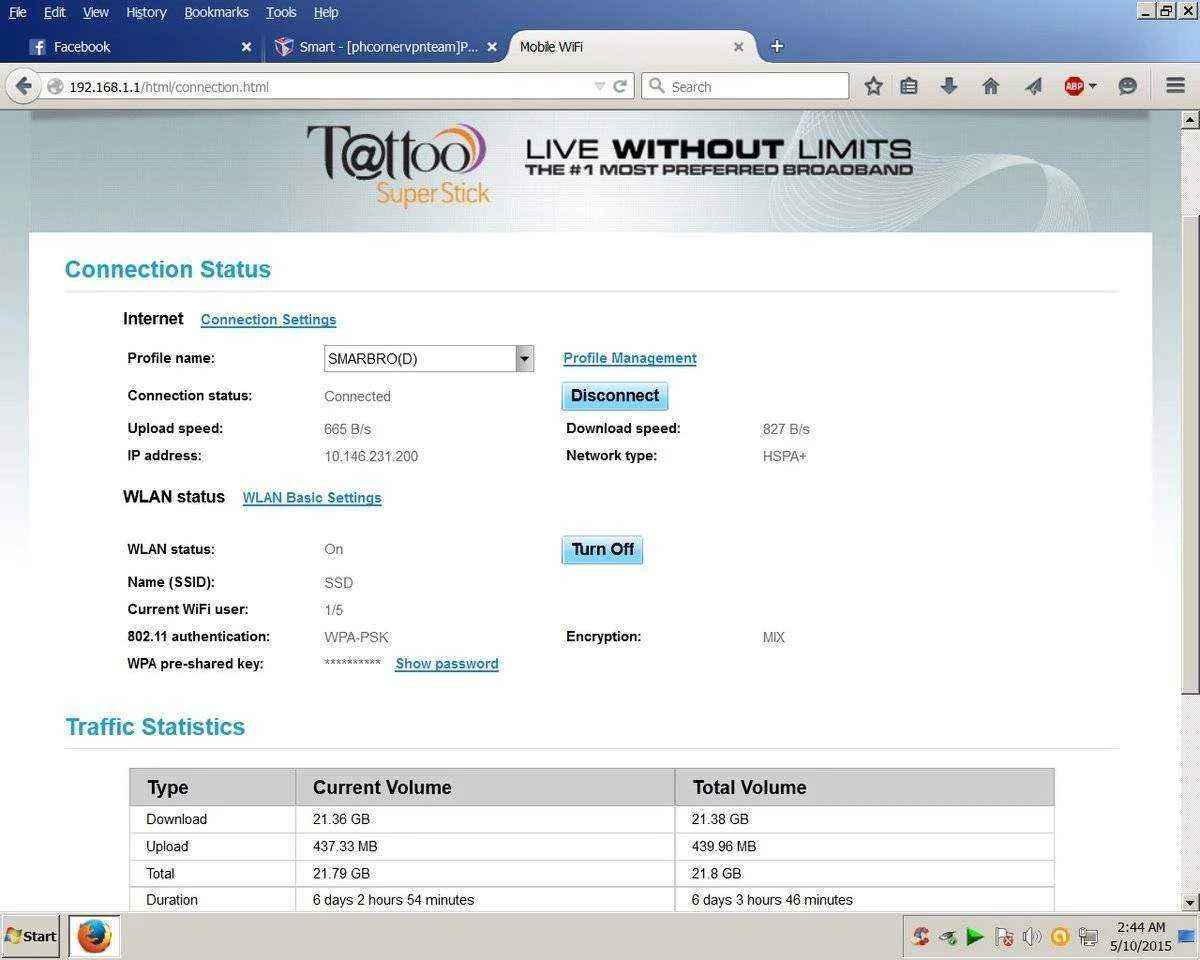Close the Mobile WiFi tab
Screen dimensions: 1200x960
(x=739, y=47)
